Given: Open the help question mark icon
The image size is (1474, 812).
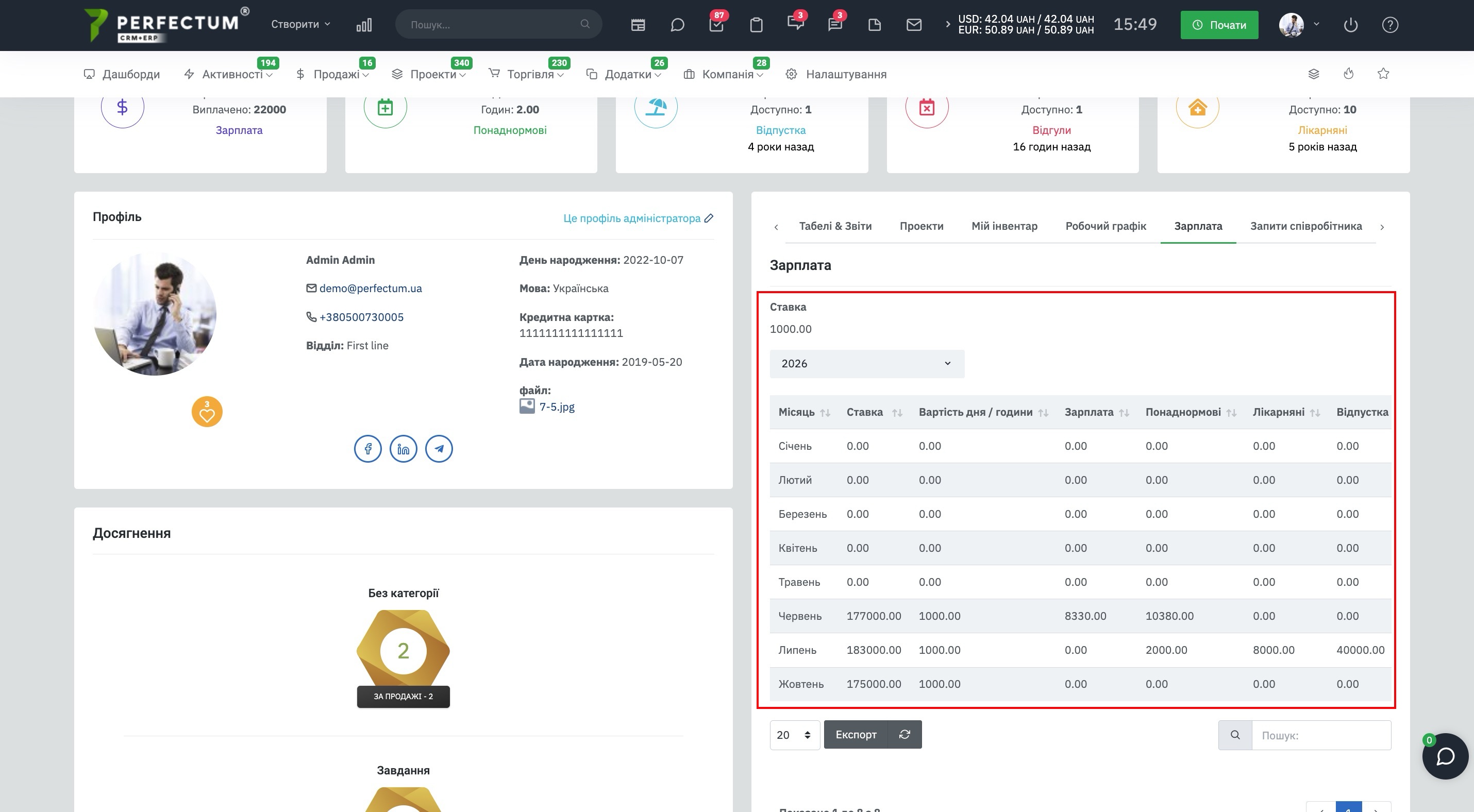Looking at the screenshot, I should coord(1390,25).
